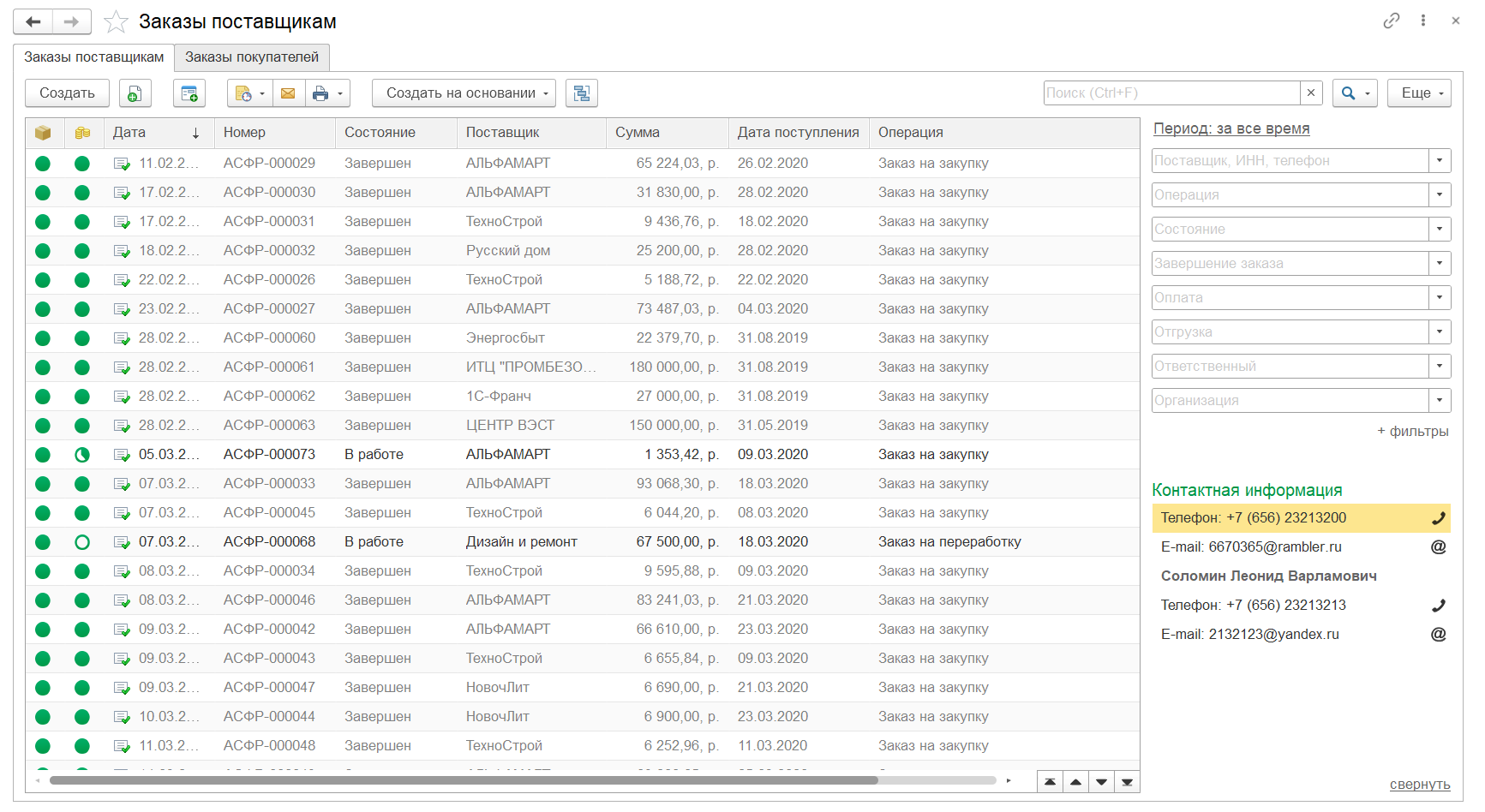Click the Период: за все время link
This screenshot has width=1485, height=812.
click(x=1231, y=128)
